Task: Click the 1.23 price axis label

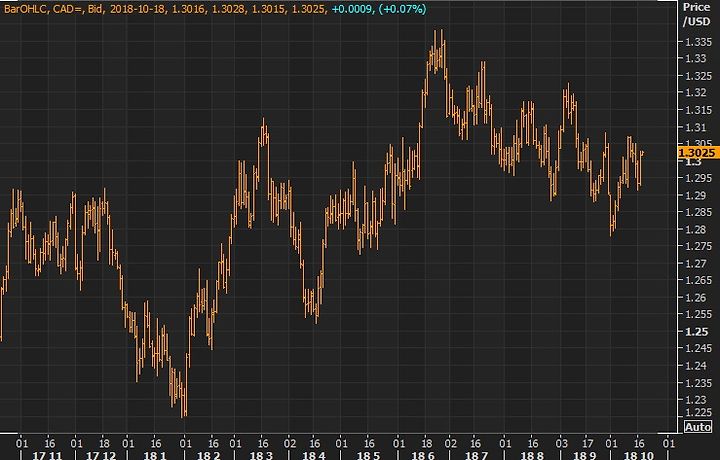Action: tap(695, 400)
